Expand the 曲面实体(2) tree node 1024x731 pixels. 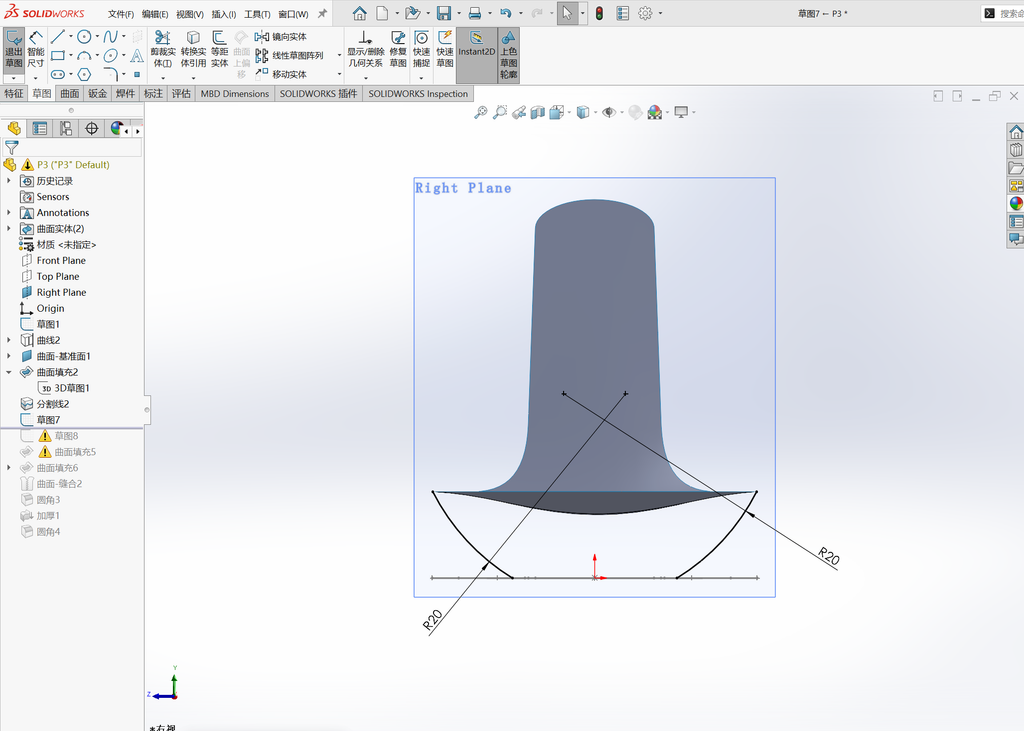coord(8,229)
